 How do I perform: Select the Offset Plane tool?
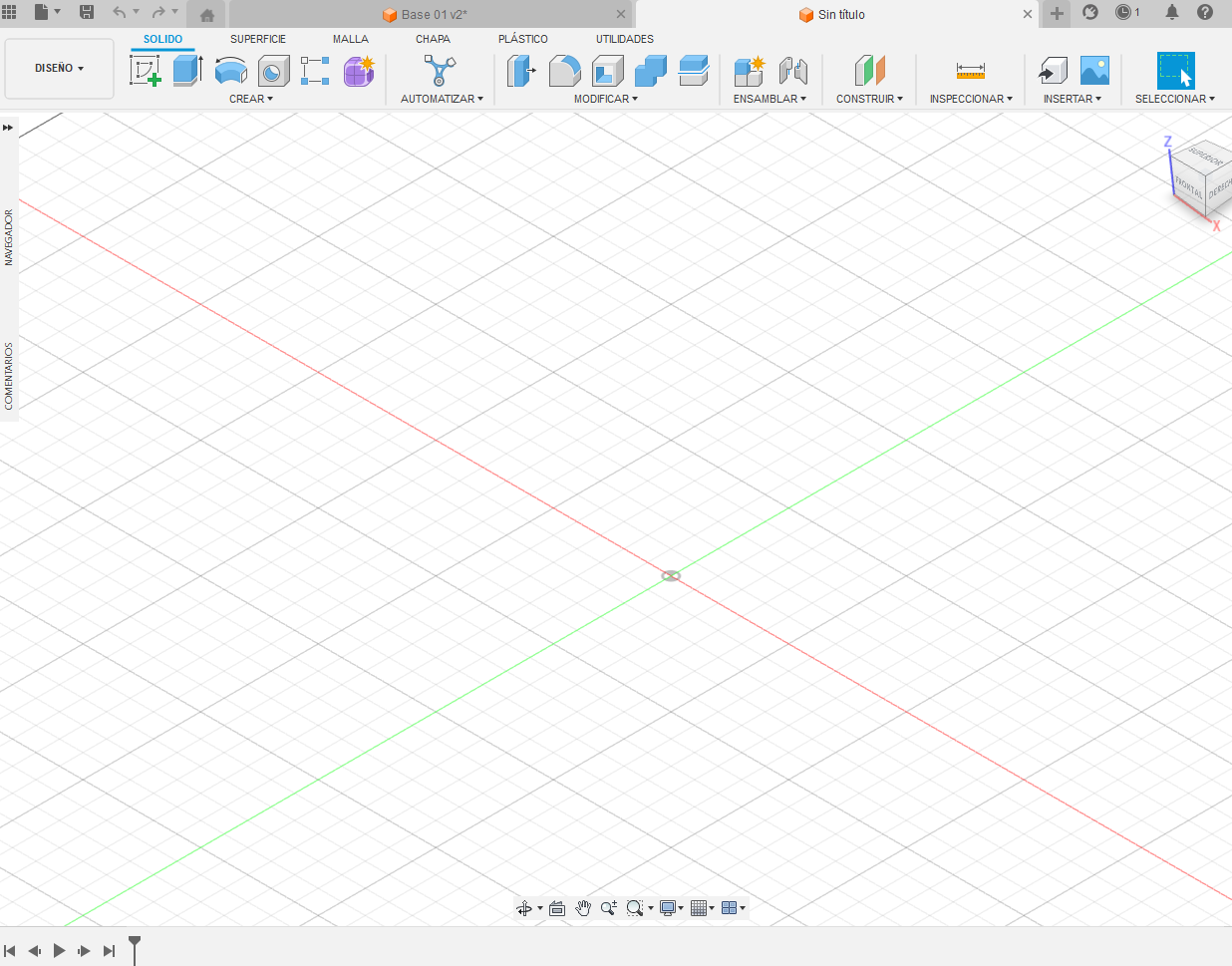pyautogui.click(x=870, y=71)
